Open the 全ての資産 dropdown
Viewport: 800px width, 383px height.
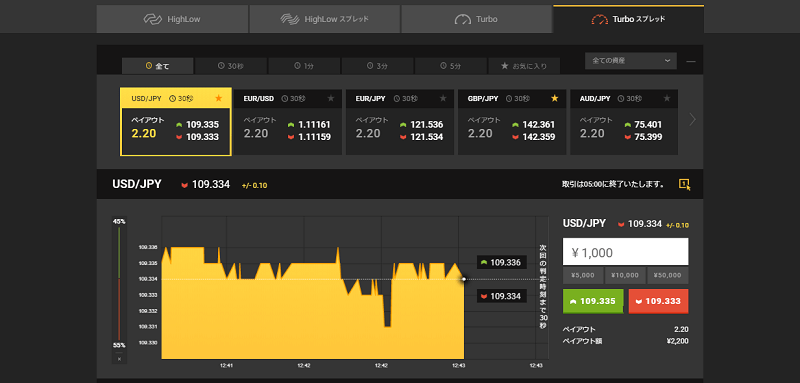coord(631,61)
